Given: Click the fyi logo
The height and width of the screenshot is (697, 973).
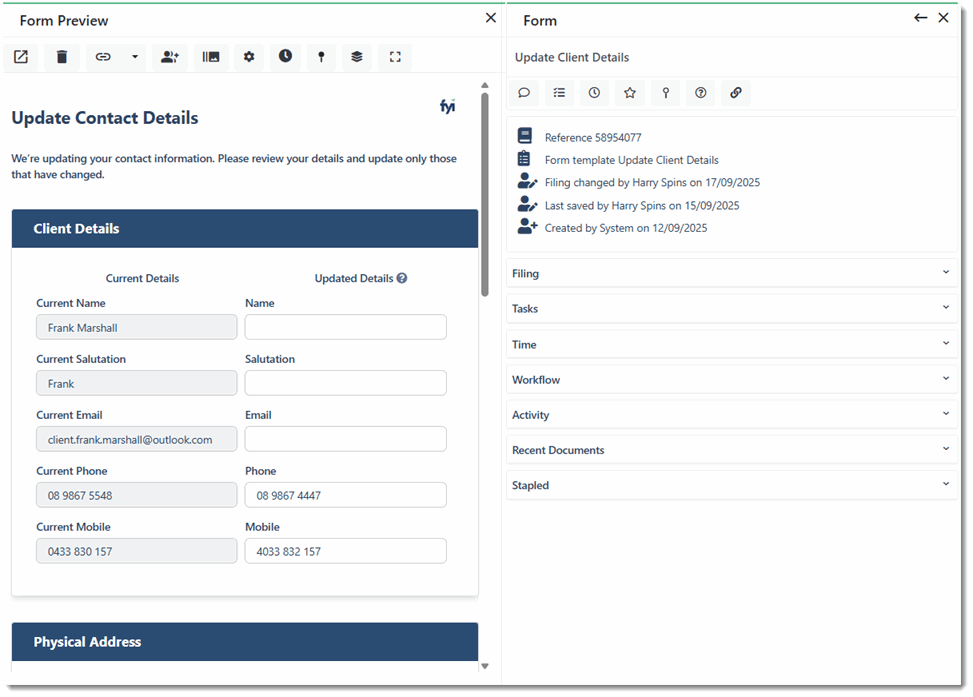Looking at the screenshot, I should coord(447,106).
